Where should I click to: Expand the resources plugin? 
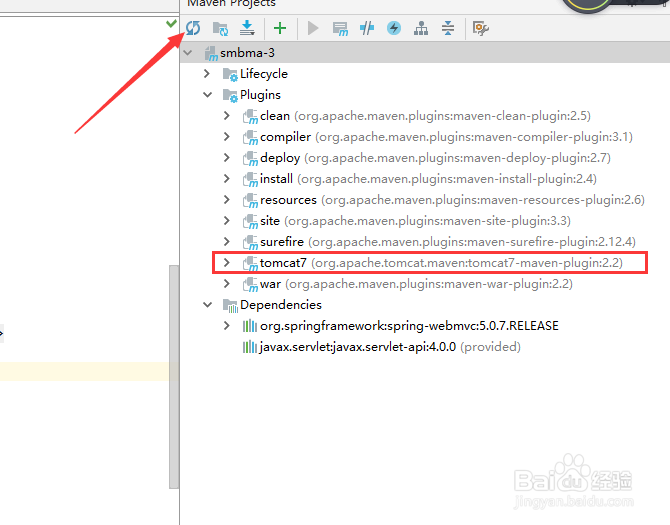[x=227, y=199]
